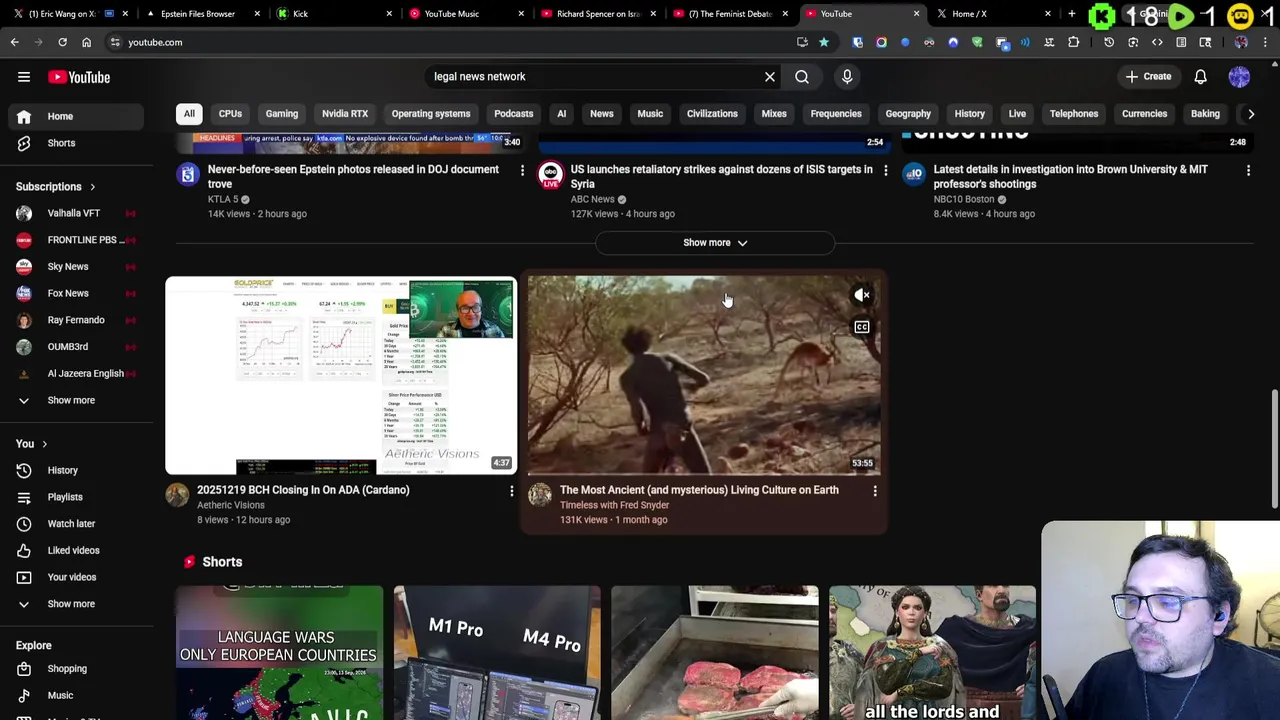1280x720 pixels.
Task: Open ABC News channel link
Action: click(x=593, y=199)
